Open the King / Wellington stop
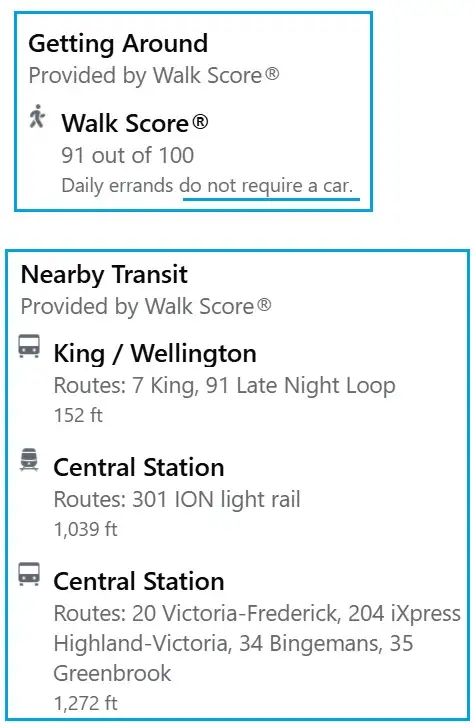The height and width of the screenshot is (727, 474). coord(155,354)
